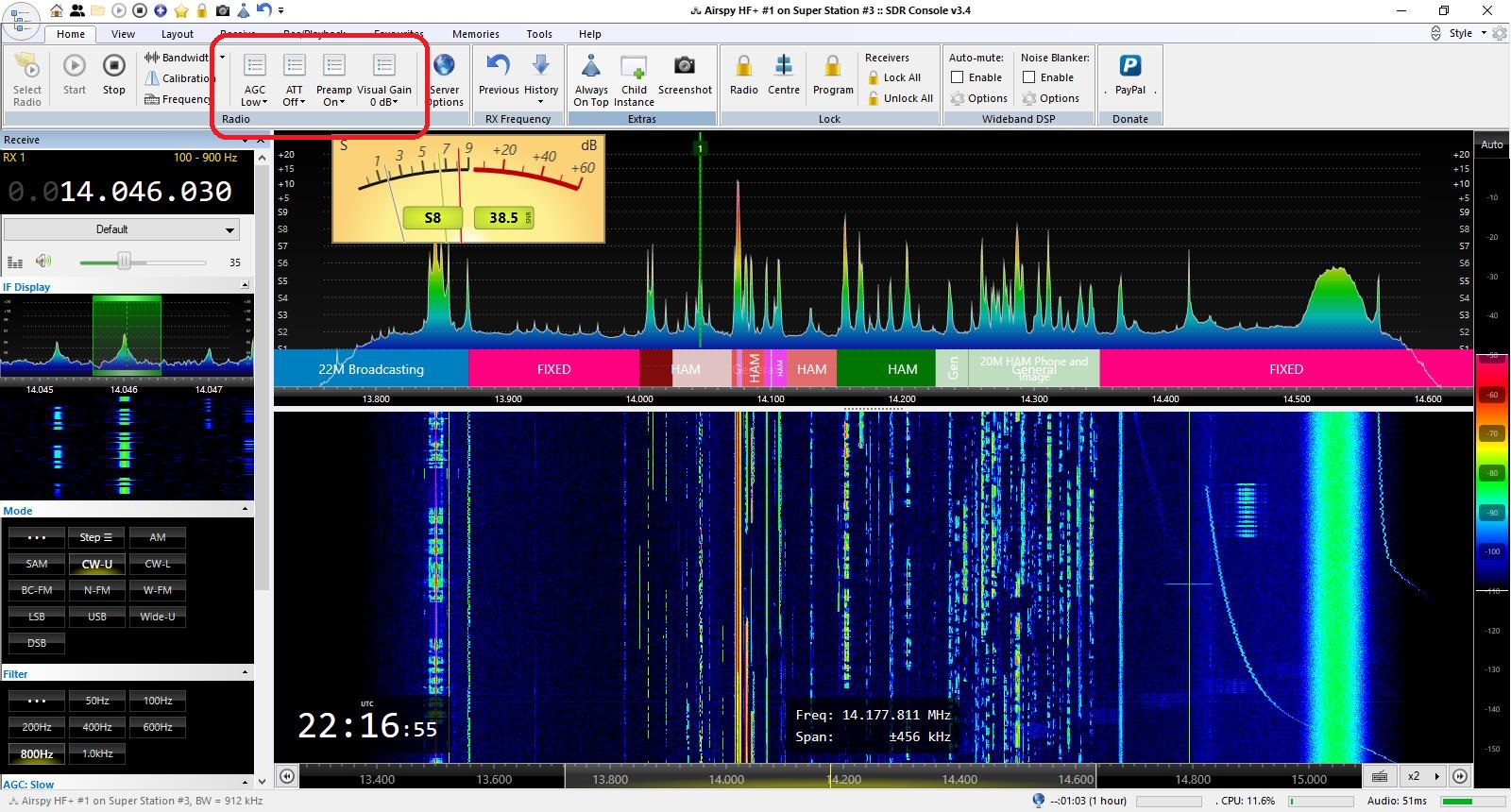The image size is (1511, 812).
Task: Mute audio with the speaker icon
Action: pos(43,262)
